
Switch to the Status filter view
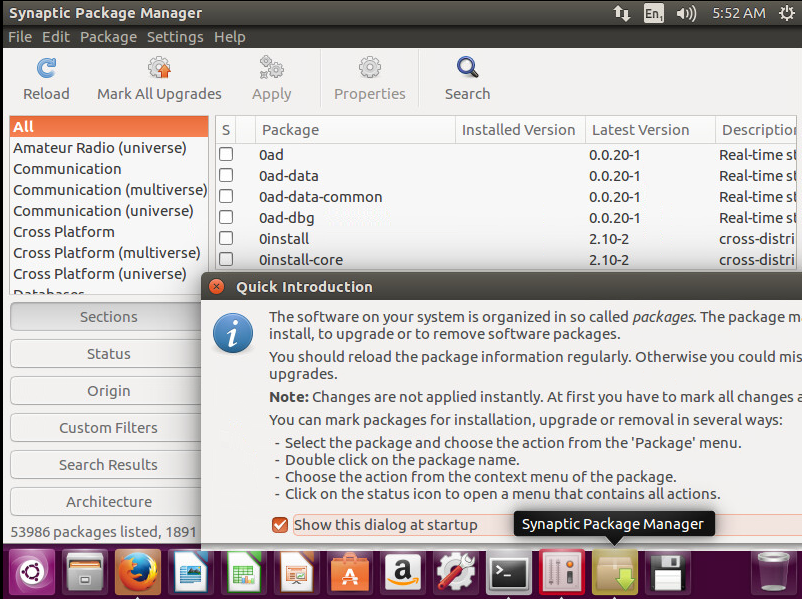[106, 353]
